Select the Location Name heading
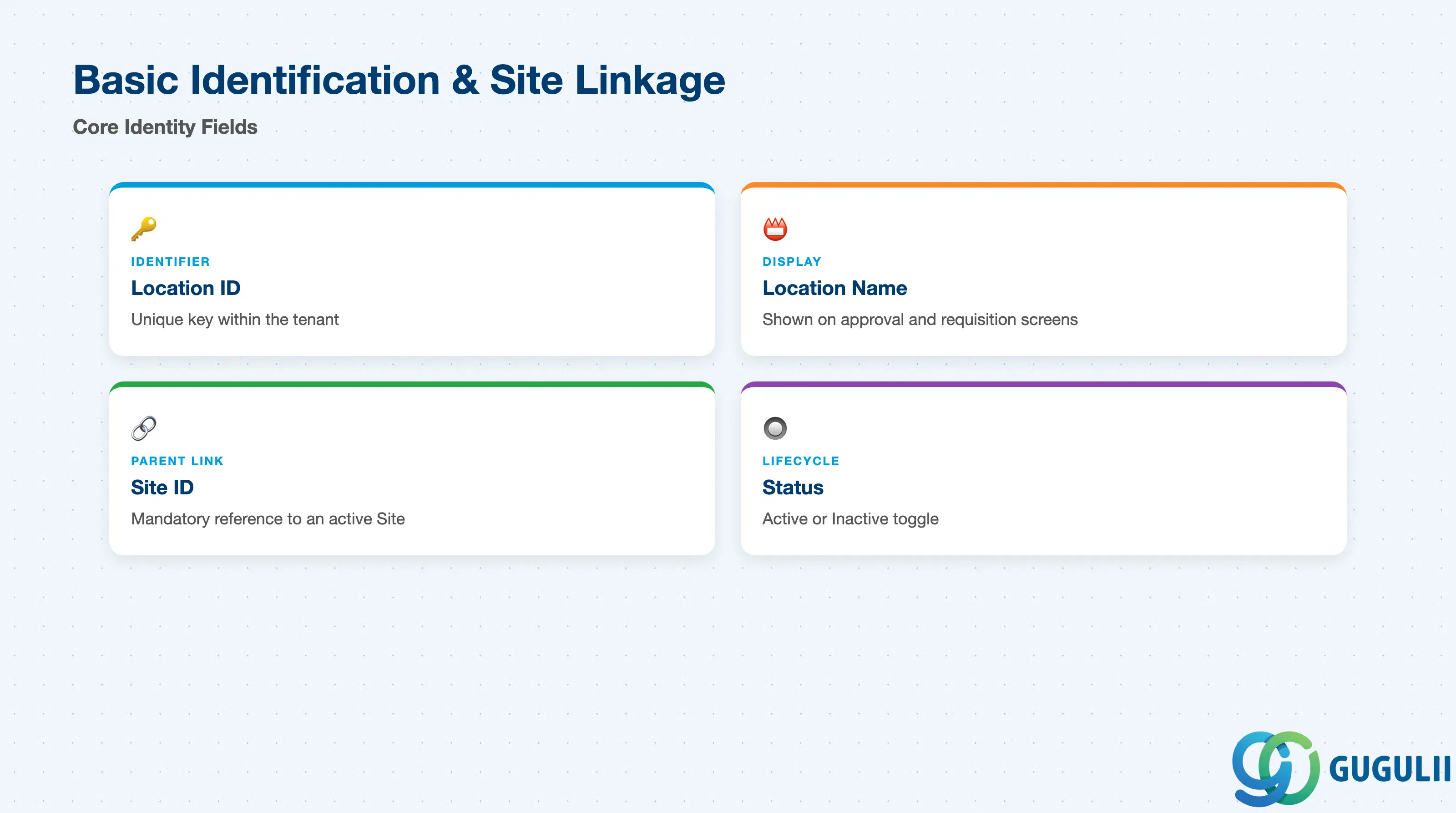Image resolution: width=1456 pixels, height=813 pixels. tap(834, 288)
